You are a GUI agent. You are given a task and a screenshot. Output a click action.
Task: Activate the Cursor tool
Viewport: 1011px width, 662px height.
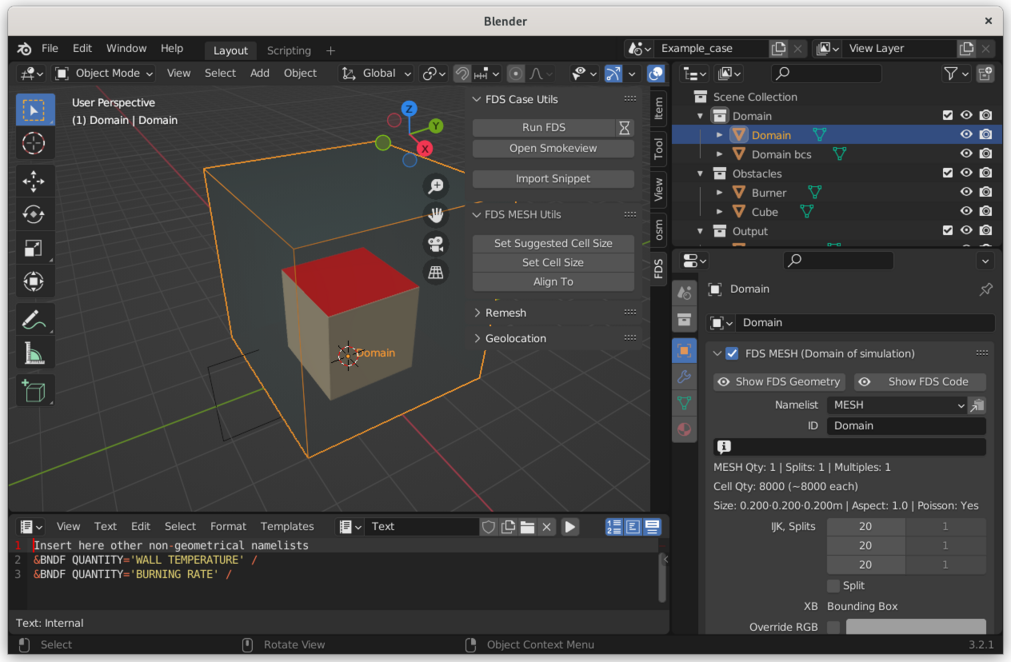[34, 143]
